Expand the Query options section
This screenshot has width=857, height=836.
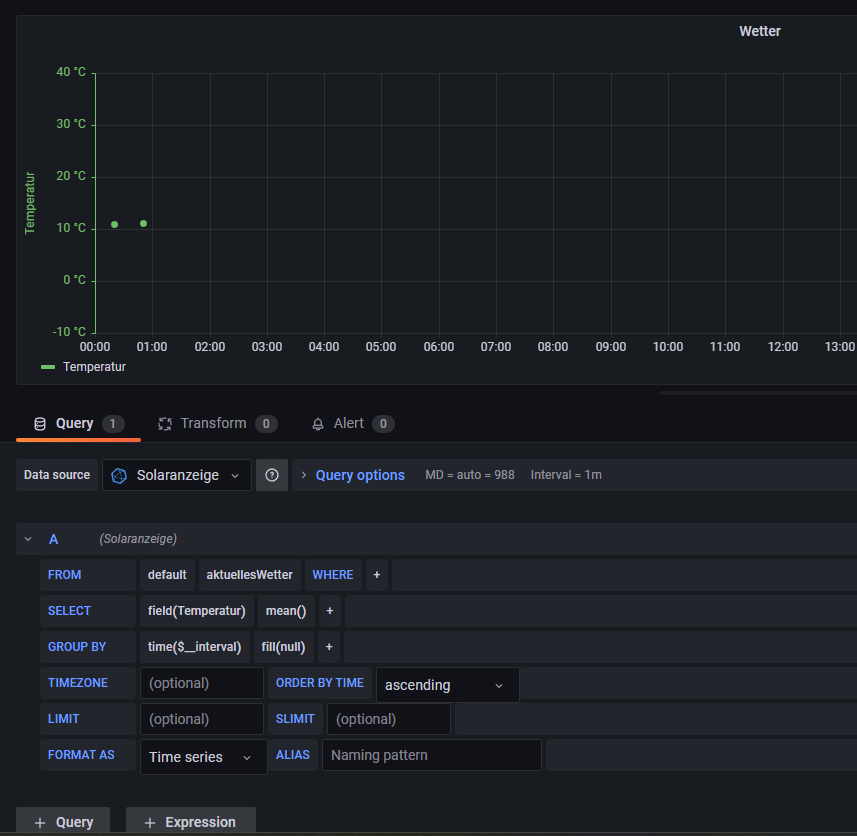pyautogui.click(x=360, y=475)
